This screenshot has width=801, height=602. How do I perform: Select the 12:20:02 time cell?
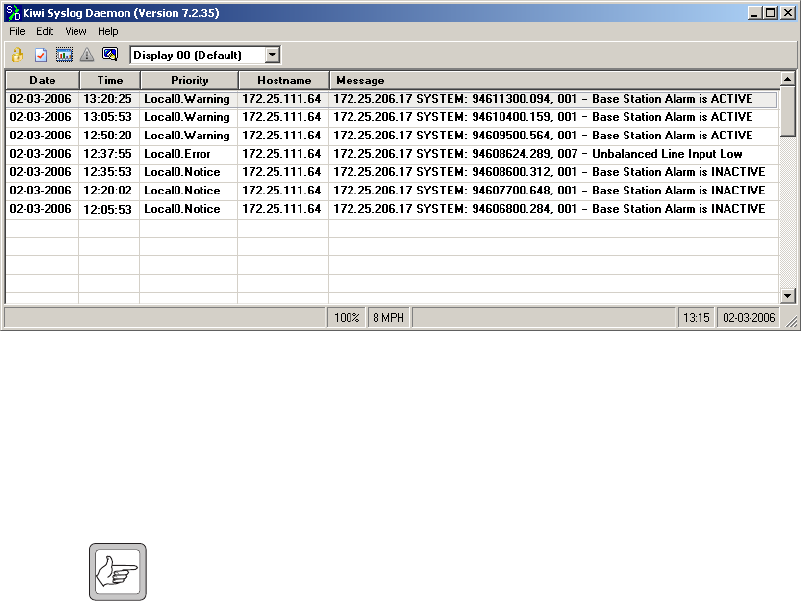tap(109, 191)
